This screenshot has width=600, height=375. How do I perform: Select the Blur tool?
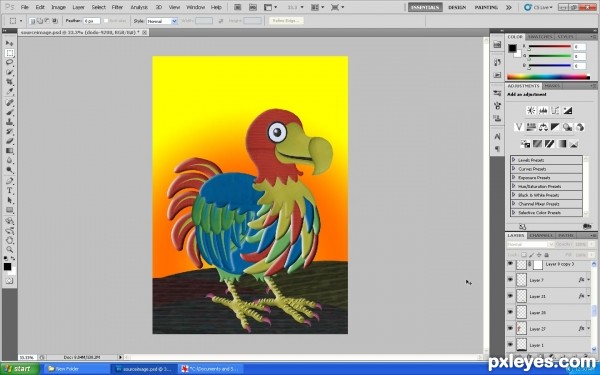click(x=10, y=160)
